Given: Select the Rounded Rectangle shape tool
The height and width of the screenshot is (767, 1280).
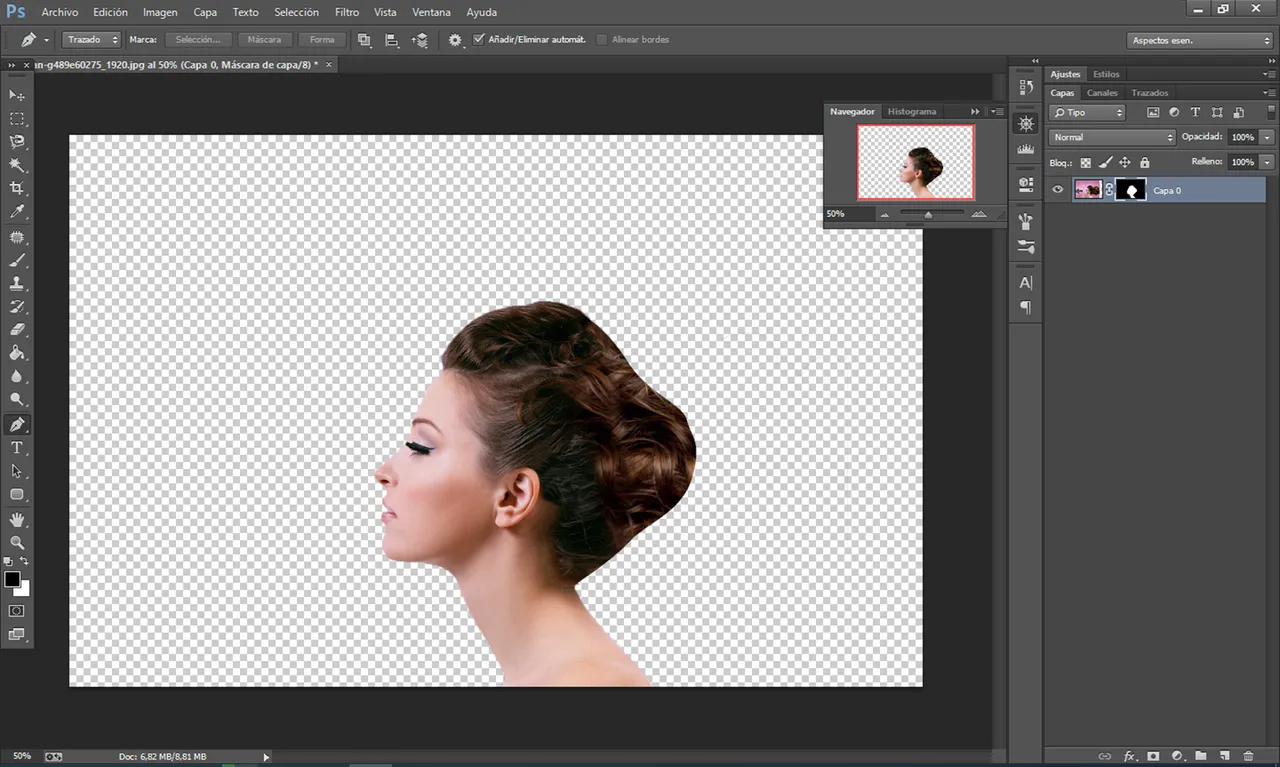Looking at the screenshot, I should [x=17, y=494].
